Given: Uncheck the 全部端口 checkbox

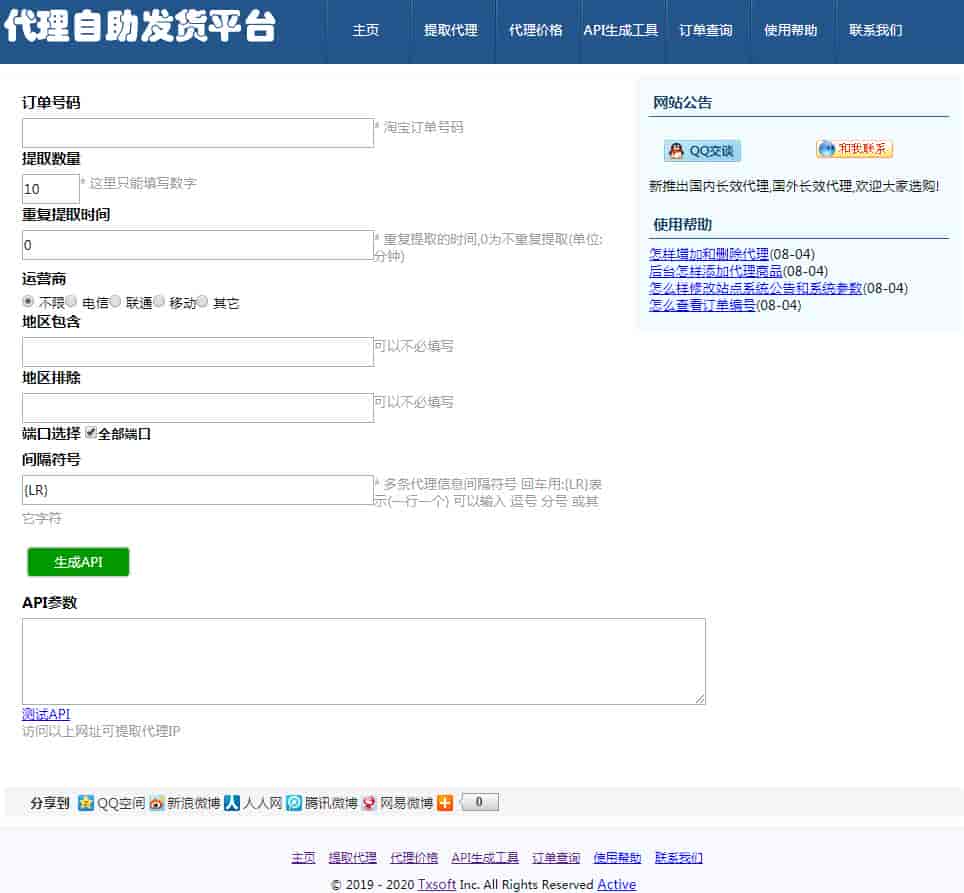Looking at the screenshot, I should (x=91, y=434).
